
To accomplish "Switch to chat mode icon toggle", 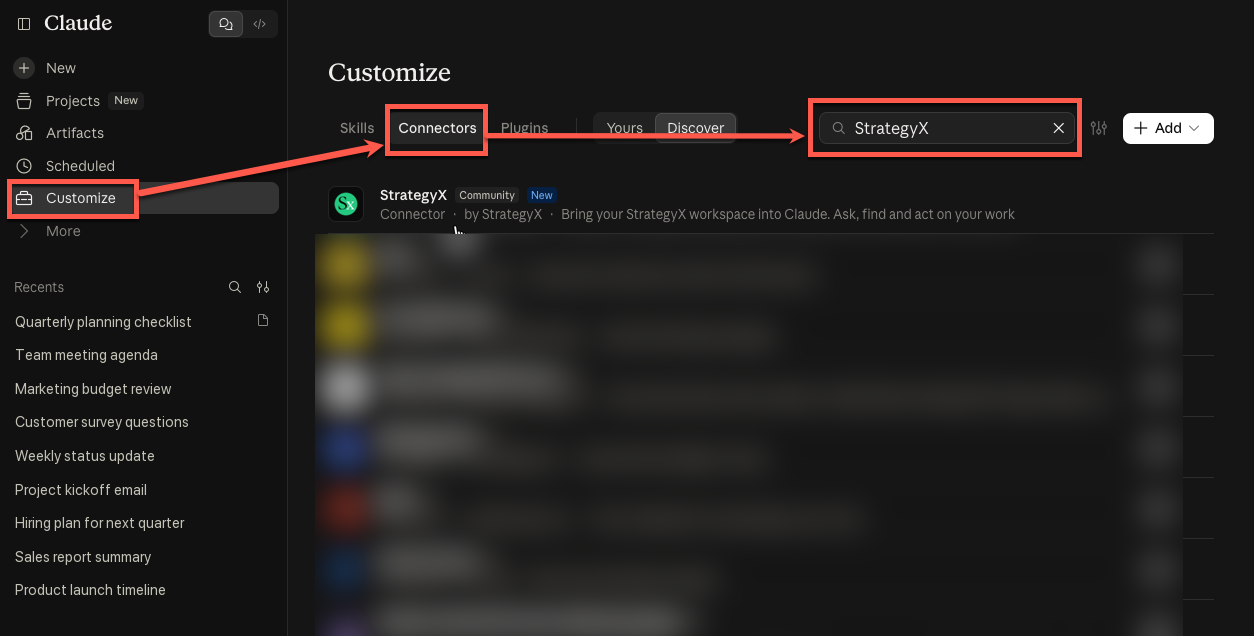I will click(226, 24).
